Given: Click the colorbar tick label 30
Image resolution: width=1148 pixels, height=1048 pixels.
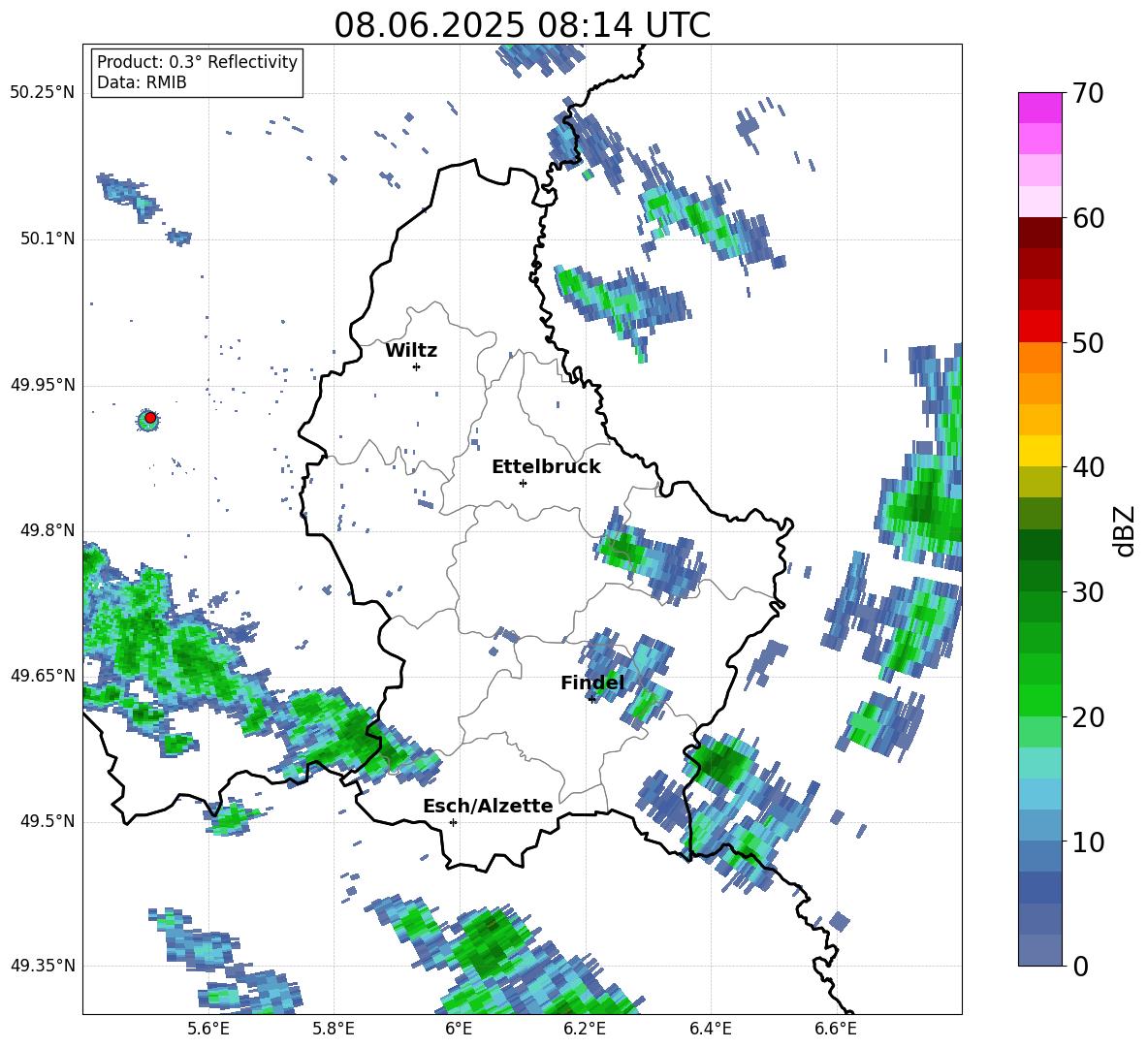Looking at the screenshot, I should click(x=1088, y=592).
